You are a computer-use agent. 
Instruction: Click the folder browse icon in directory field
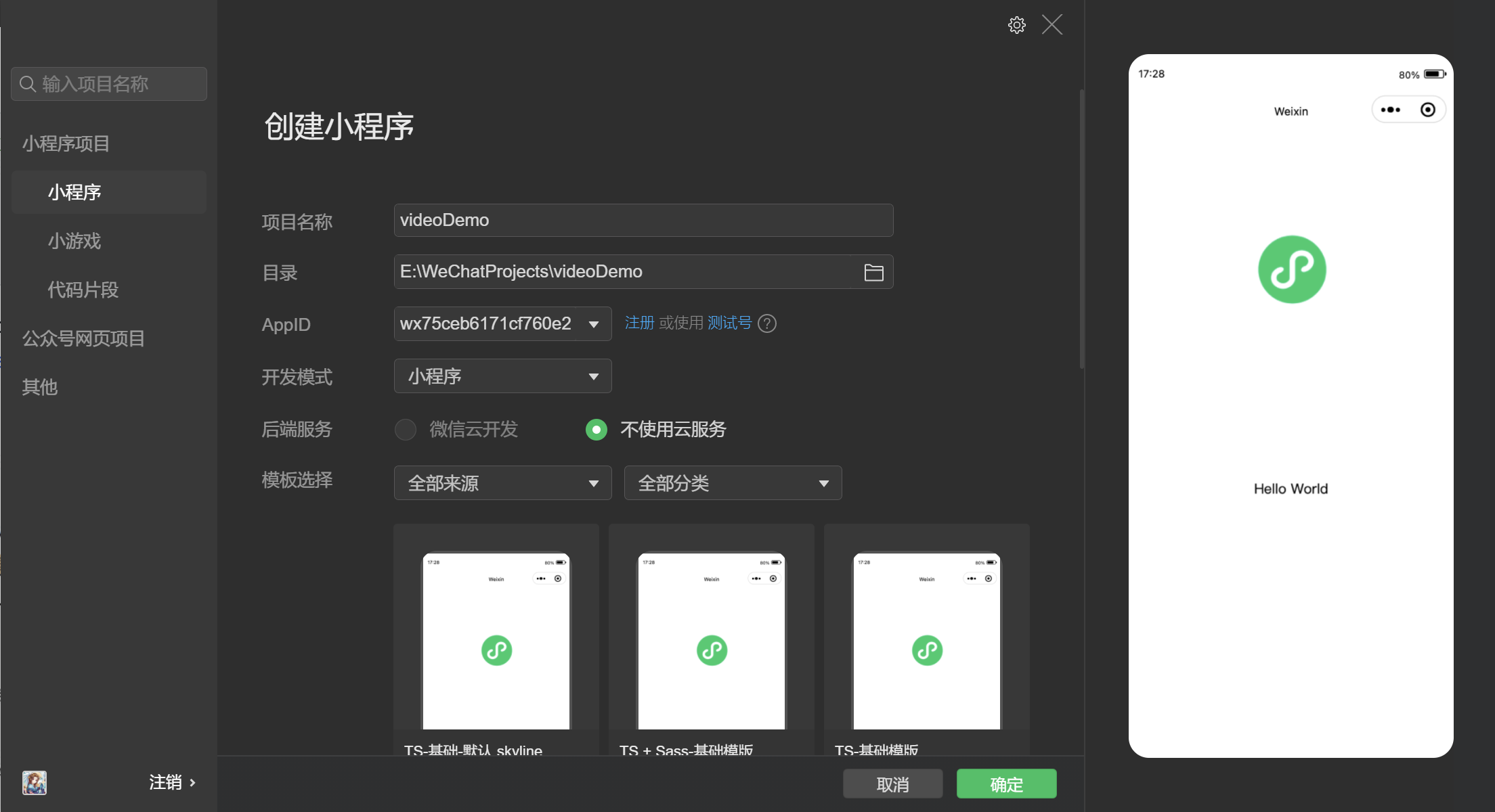(x=873, y=272)
